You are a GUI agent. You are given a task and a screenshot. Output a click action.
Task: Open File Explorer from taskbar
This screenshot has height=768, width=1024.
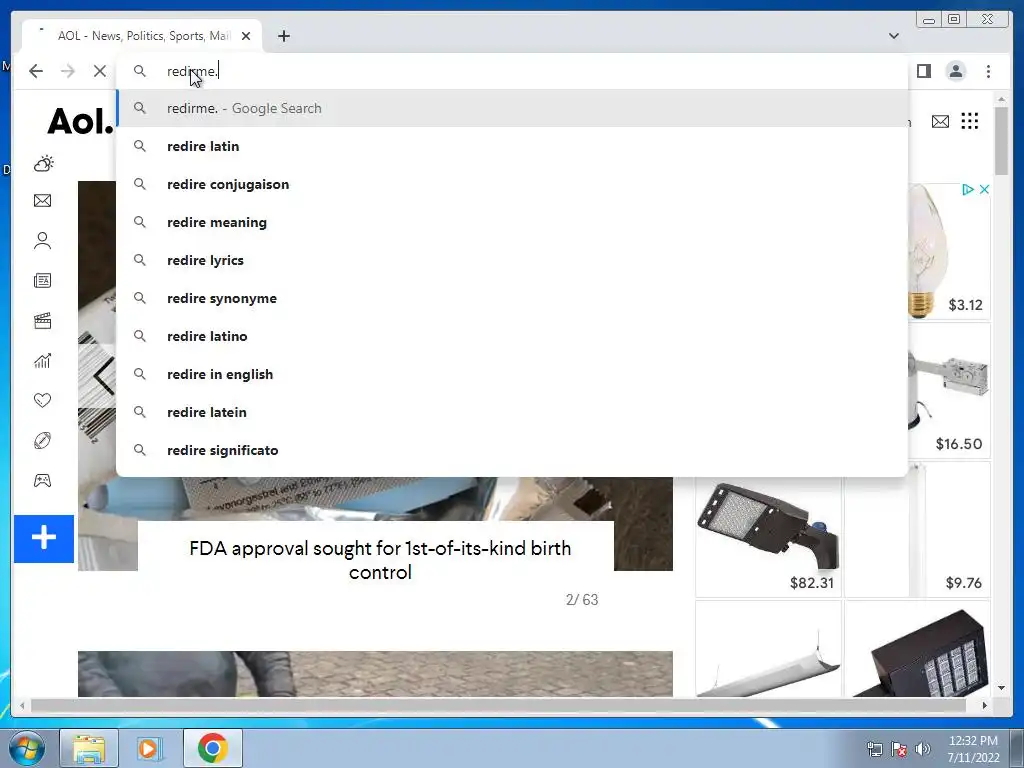pyautogui.click(x=89, y=748)
